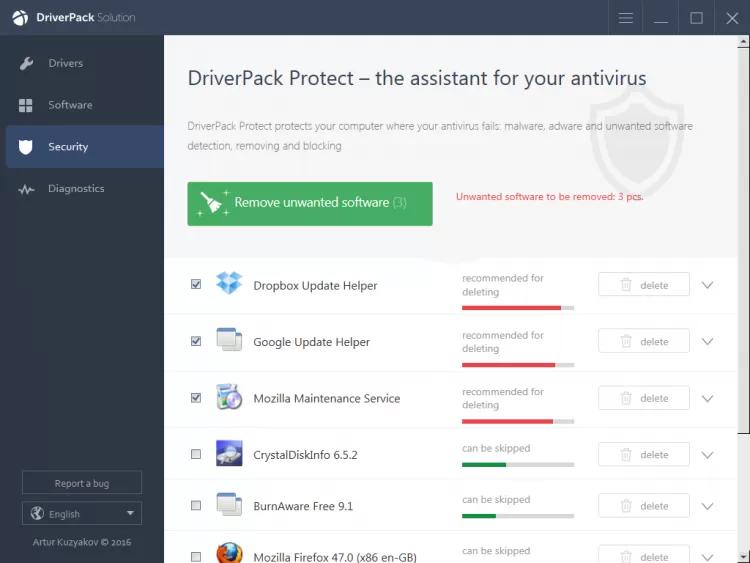
Task: Check the BurnAware Free 9.1 checkbox
Action: tap(196, 506)
